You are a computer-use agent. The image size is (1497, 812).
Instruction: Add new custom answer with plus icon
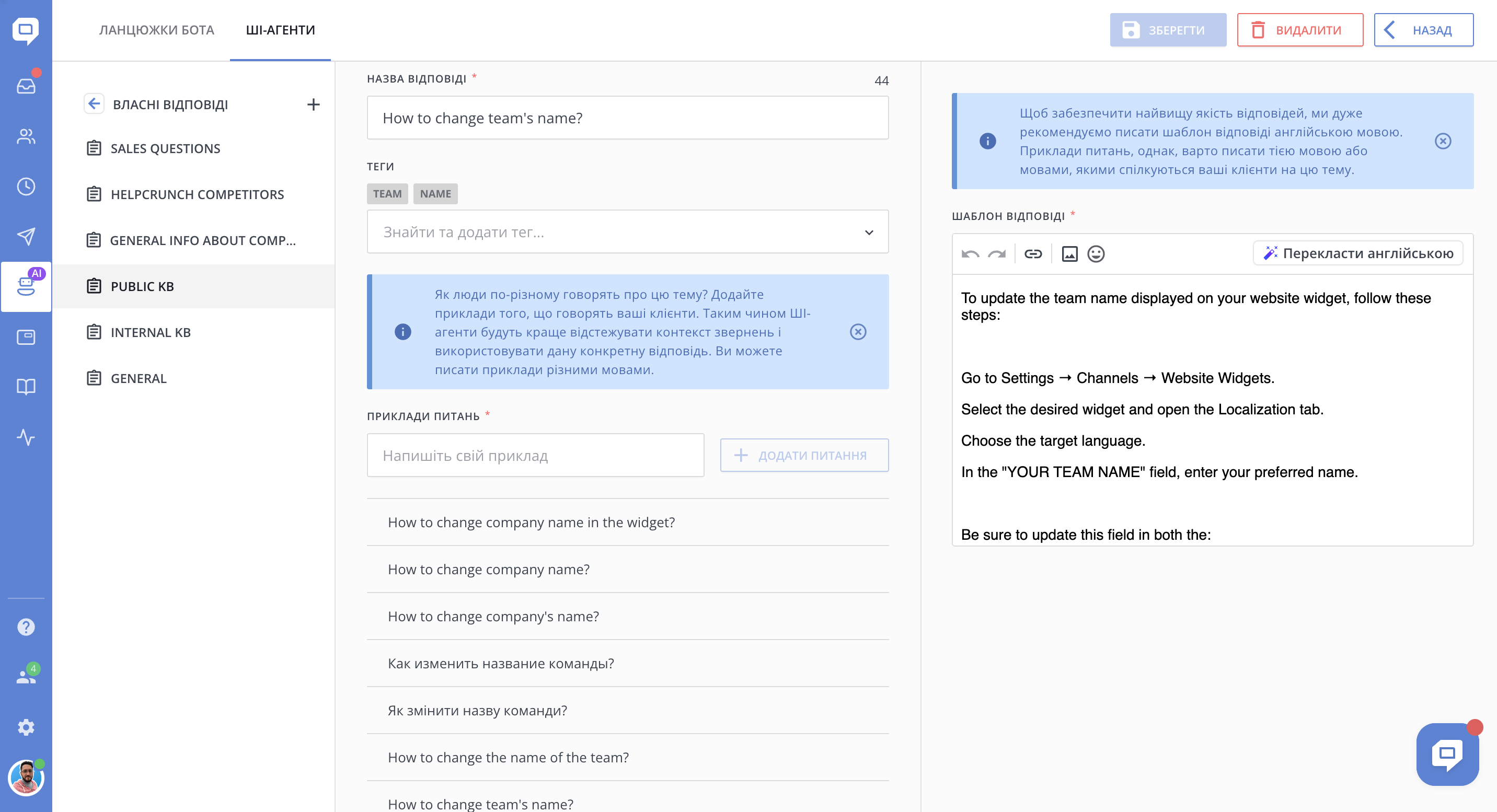[x=313, y=105]
